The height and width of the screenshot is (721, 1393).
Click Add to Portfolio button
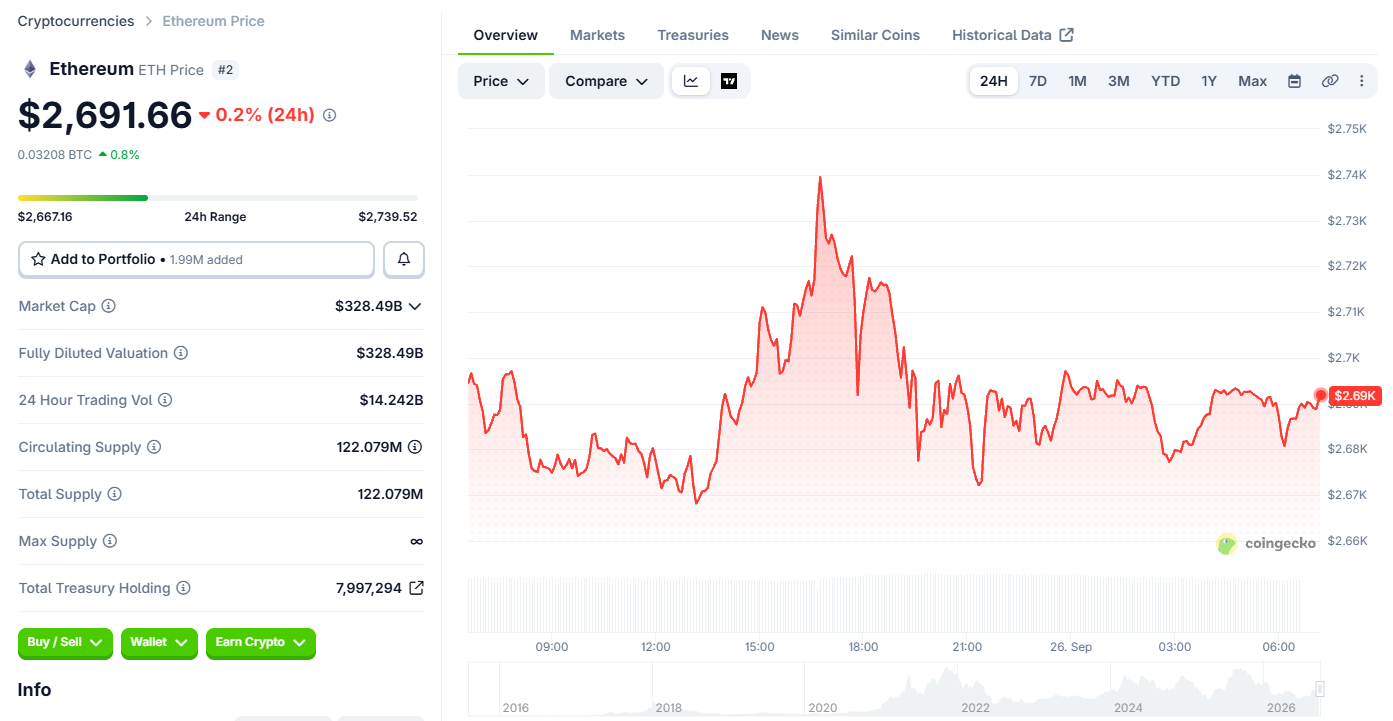(196, 259)
